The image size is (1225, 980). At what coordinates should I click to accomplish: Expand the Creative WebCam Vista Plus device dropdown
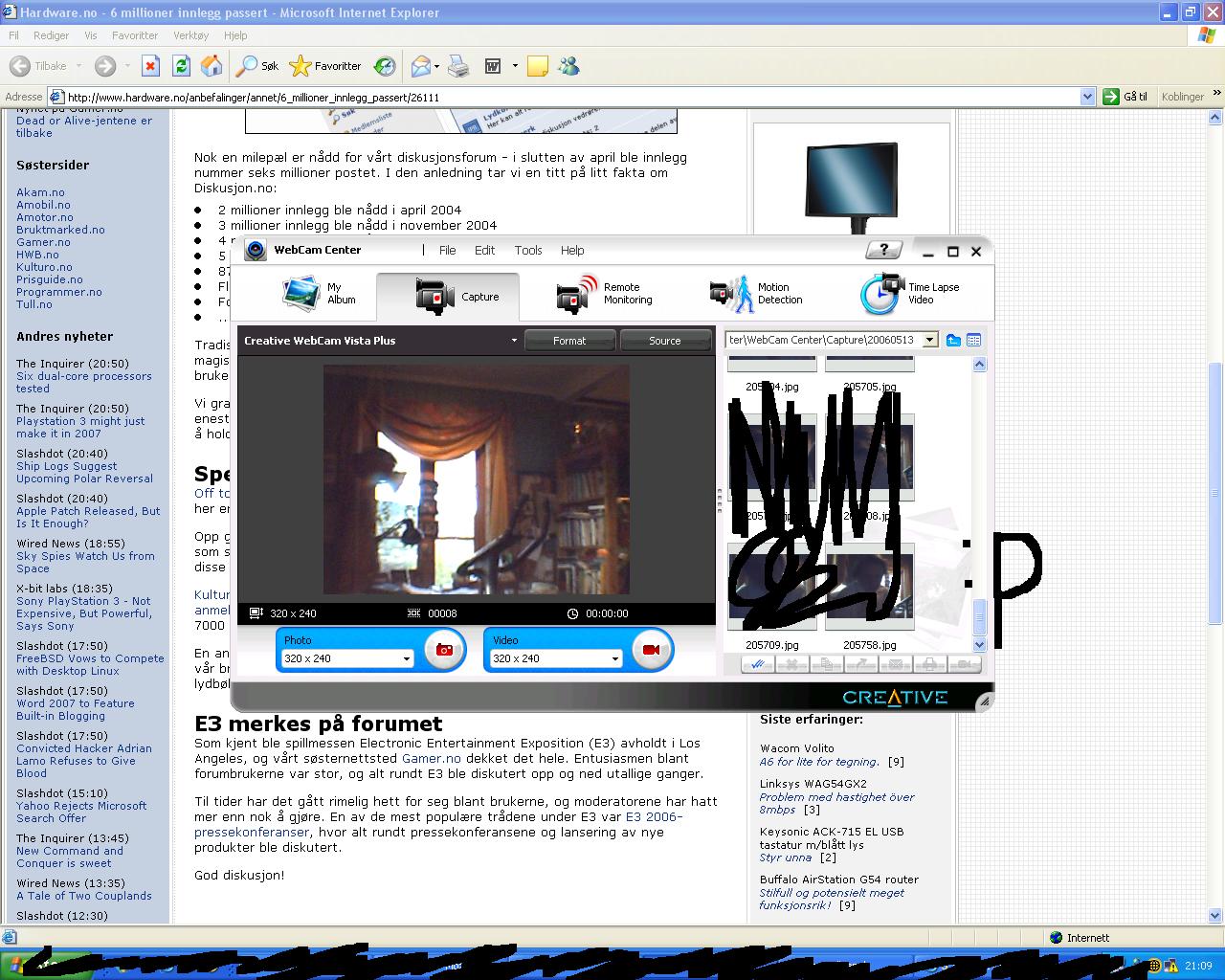(x=514, y=340)
